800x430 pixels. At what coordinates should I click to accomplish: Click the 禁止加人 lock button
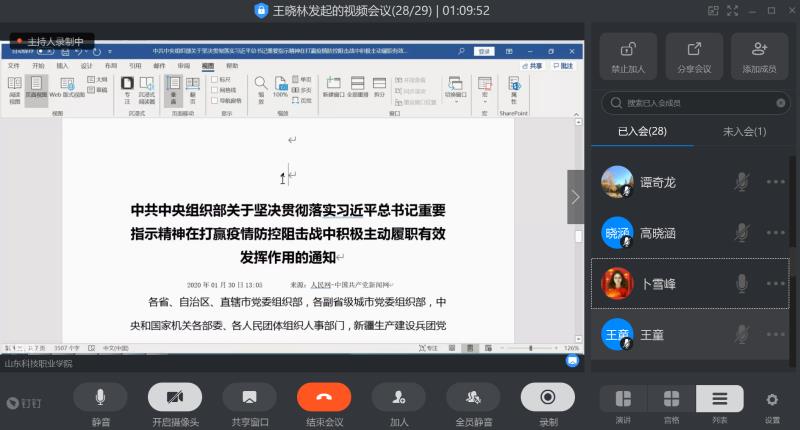tap(628, 56)
